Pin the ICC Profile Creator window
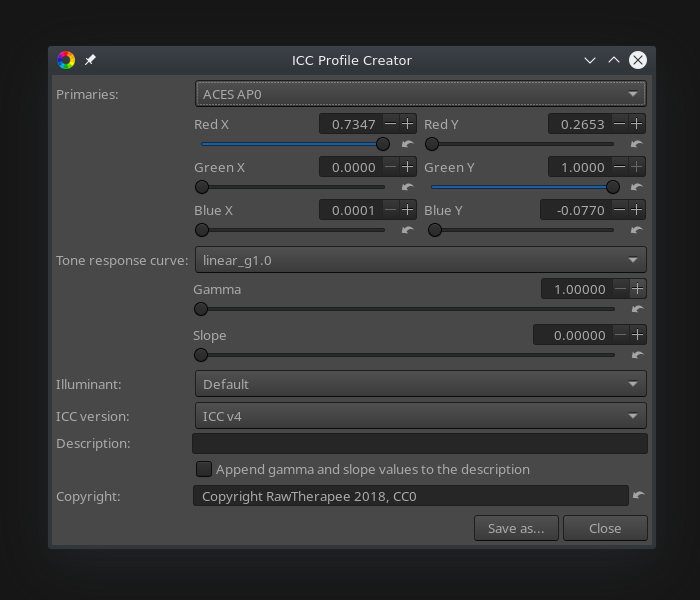Viewport: 700px width, 600px height. tap(90, 60)
